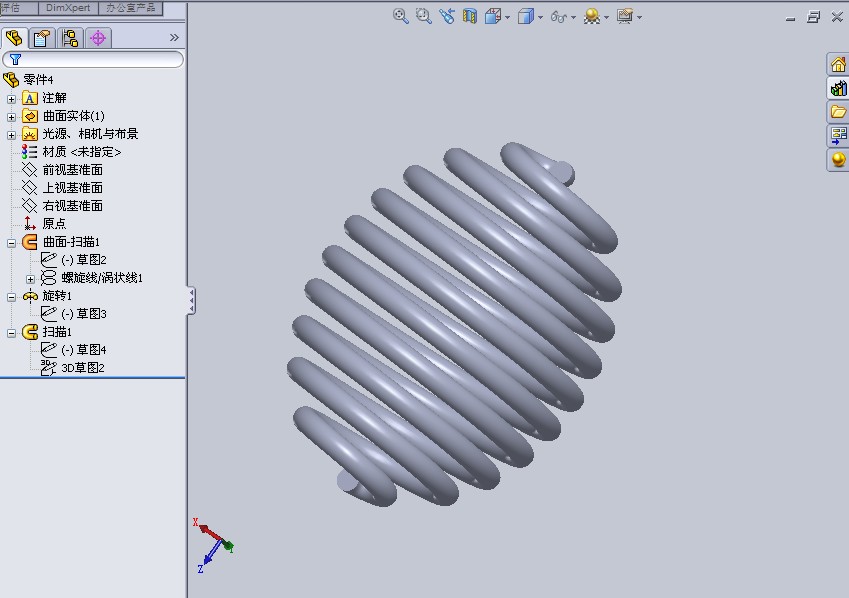Click the spring model in viewport

tap(455, 325)
